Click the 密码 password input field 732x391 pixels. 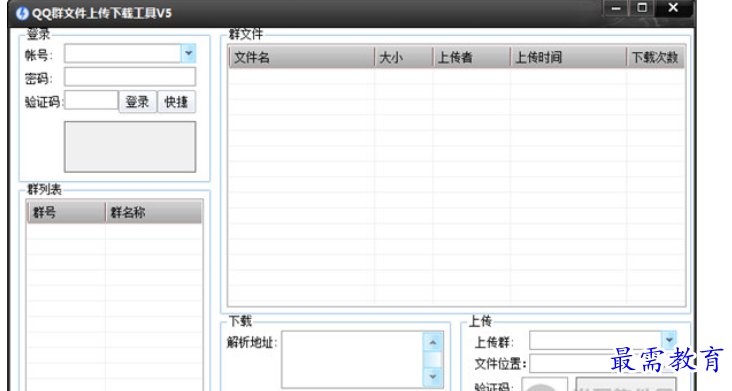pos(130,77)
